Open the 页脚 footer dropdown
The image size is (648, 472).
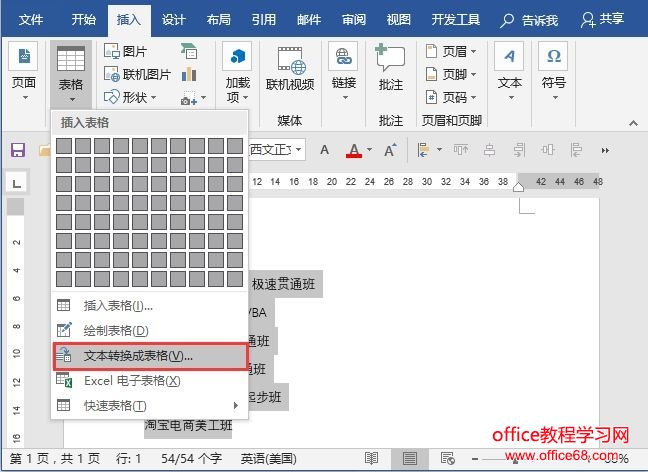451,74
